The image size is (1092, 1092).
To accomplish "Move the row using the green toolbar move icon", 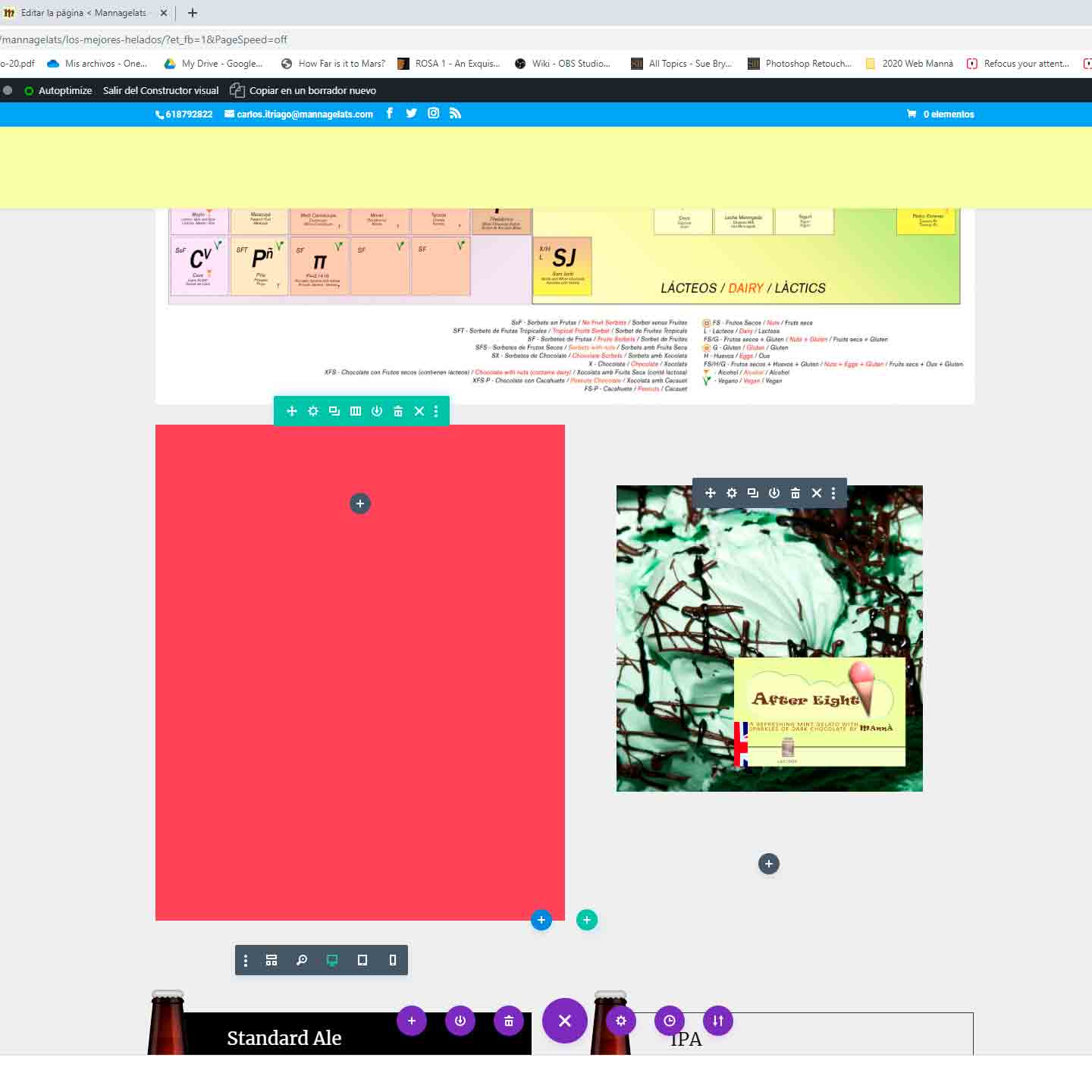I will click(292, 411).
